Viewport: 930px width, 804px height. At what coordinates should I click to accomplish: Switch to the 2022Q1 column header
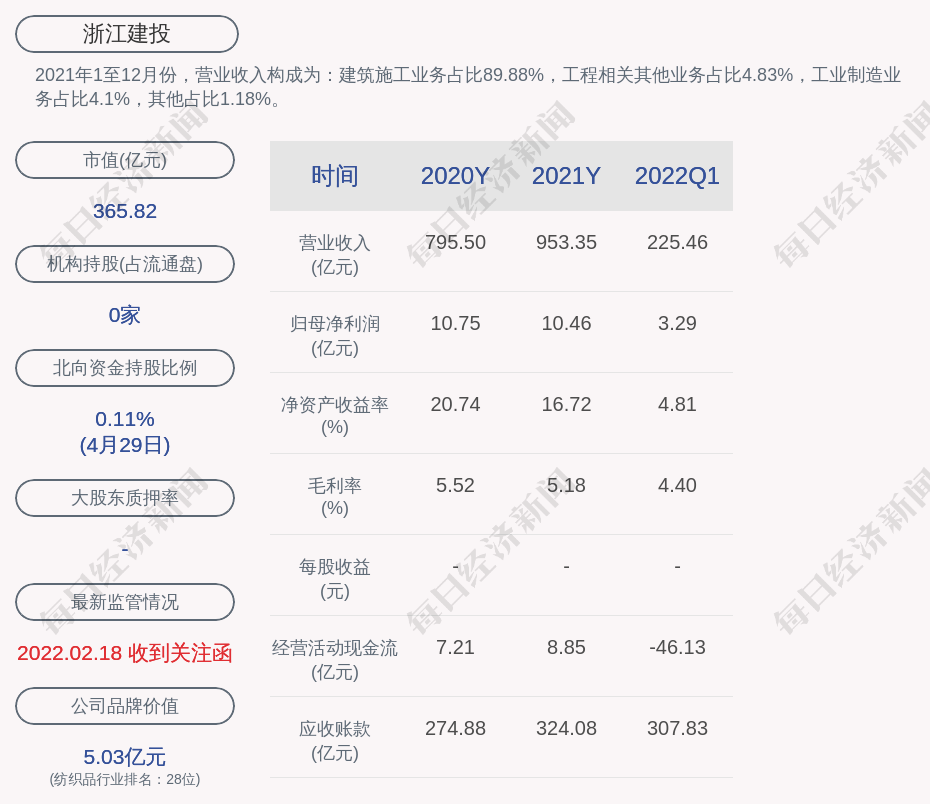pyautogui.click(x=677, y=176)
